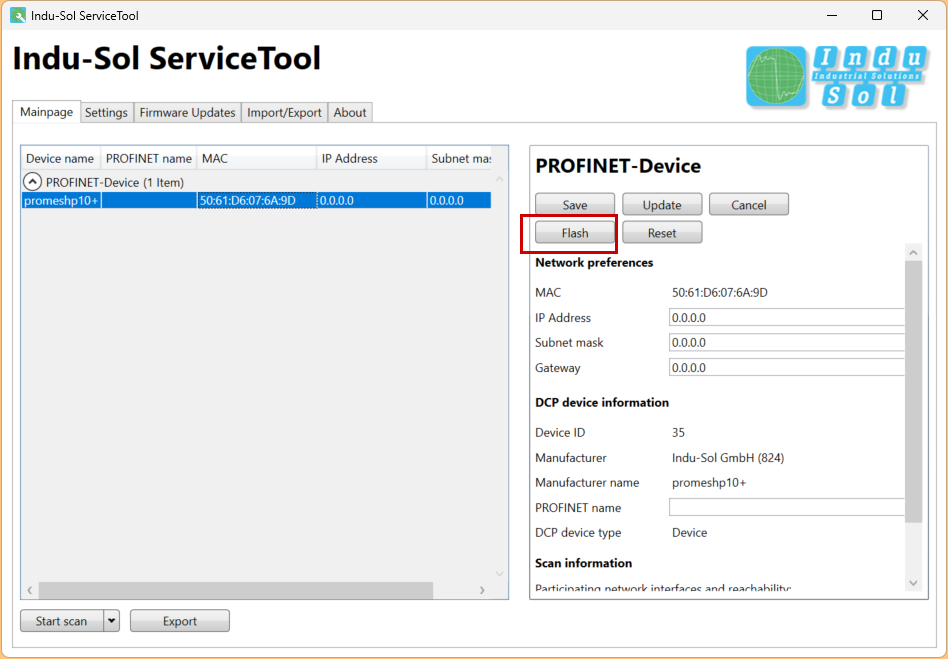This screenshot has width=948, height=659.
Task: Click the device list horizontal scrollbar thumb
Action: (236, 590)
